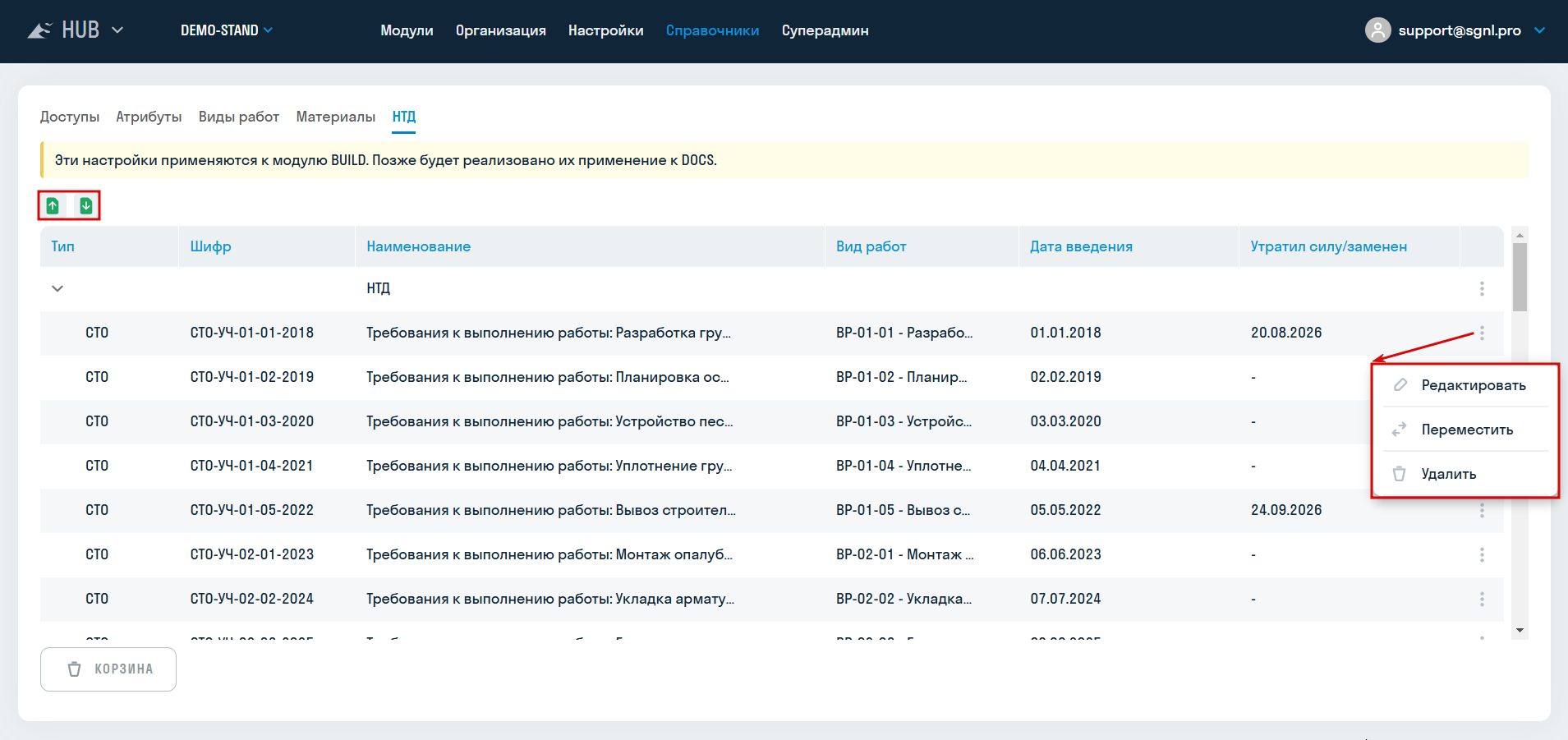This screenshot has width=1568, height=740.
Task: Click the arrows icon next to Переместить
Action: coord(1400,430)
